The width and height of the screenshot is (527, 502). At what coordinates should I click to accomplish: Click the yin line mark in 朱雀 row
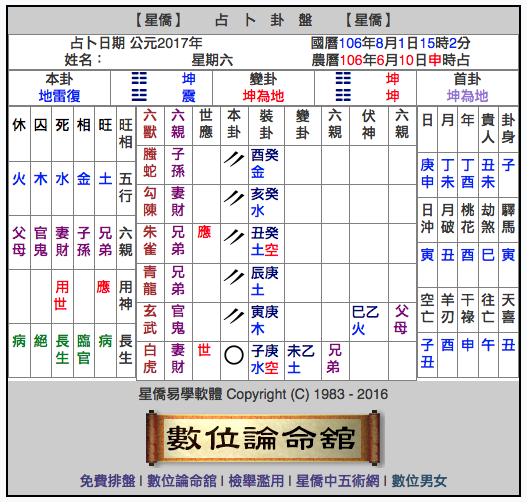[x=234, y=237]
